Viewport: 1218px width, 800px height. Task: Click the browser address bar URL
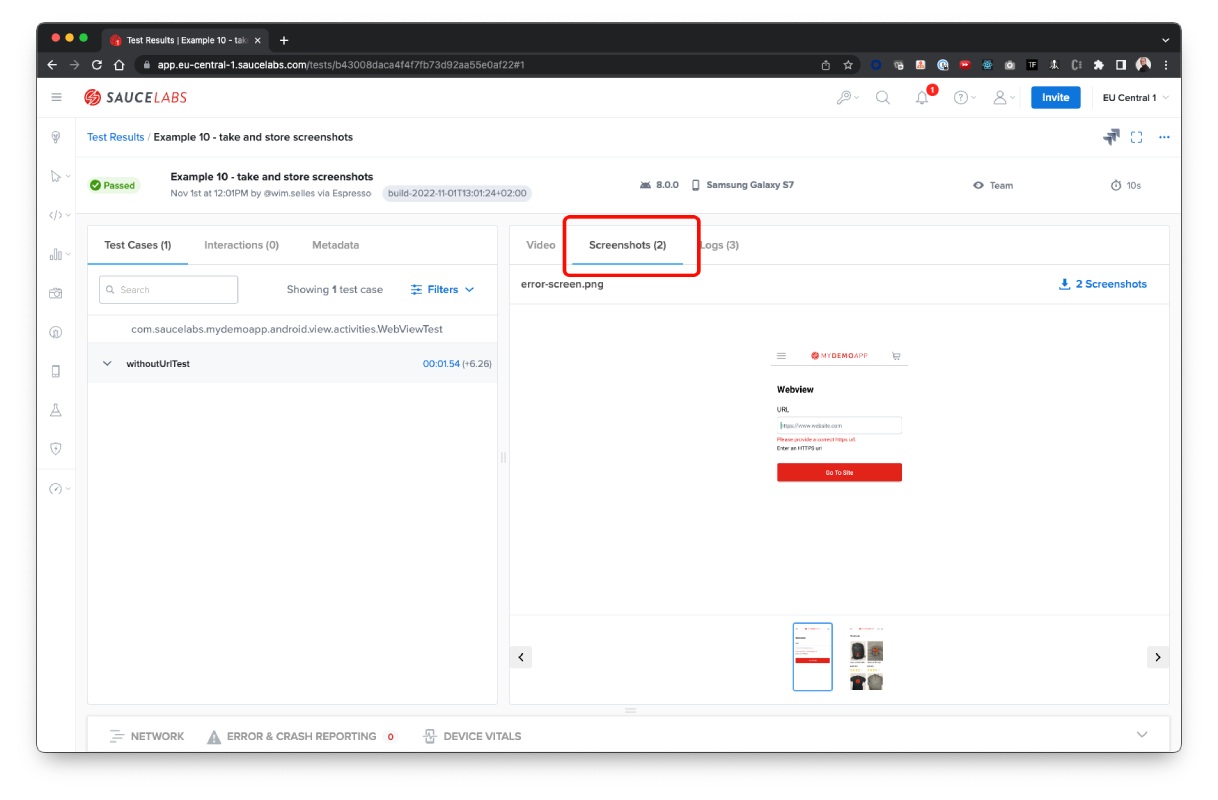pos(341,64)
